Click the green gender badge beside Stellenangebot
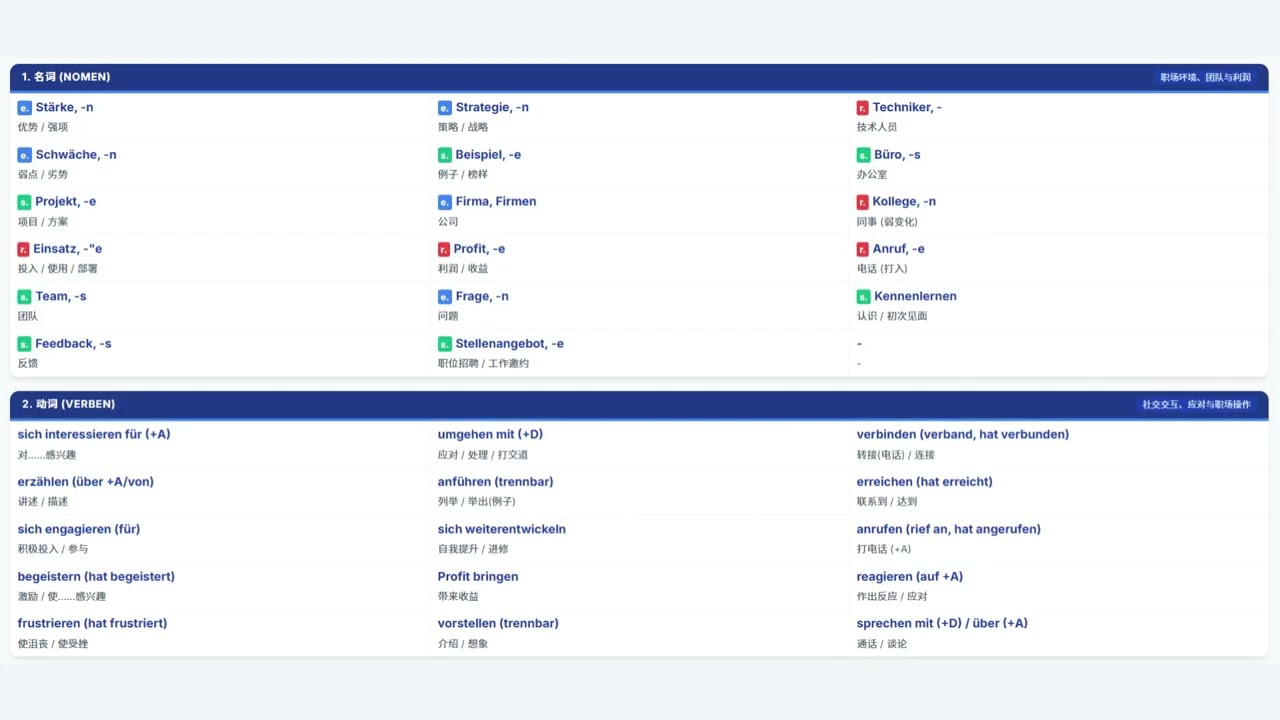Image resolution: width=1280 pixels, height=720 pixels. click(445, 344)
